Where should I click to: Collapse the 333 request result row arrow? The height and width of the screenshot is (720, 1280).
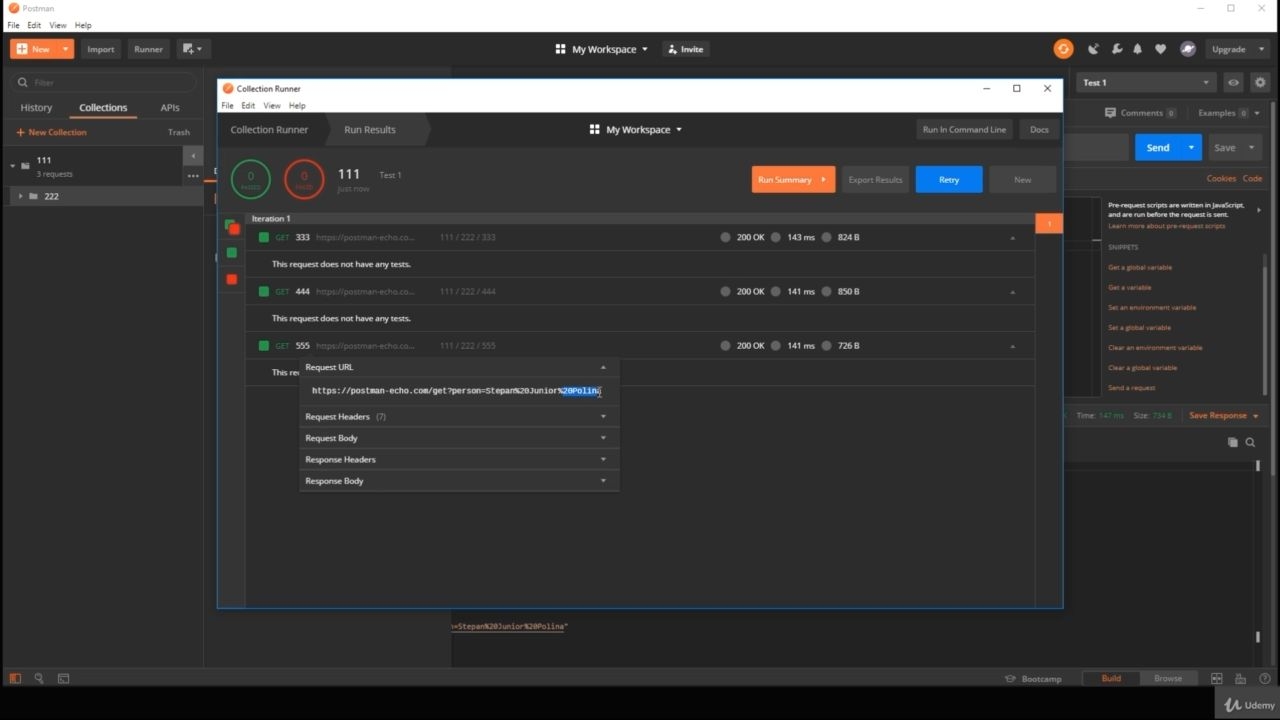click(x=1012, y=238)
